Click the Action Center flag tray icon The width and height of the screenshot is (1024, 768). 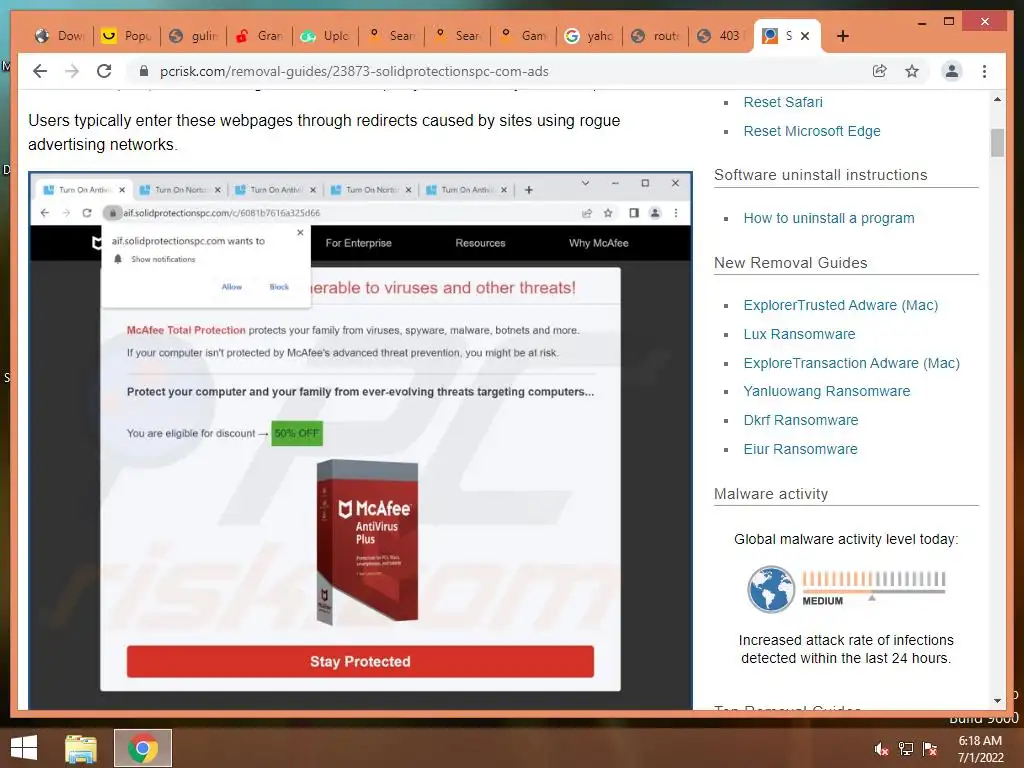pos(930,749)
